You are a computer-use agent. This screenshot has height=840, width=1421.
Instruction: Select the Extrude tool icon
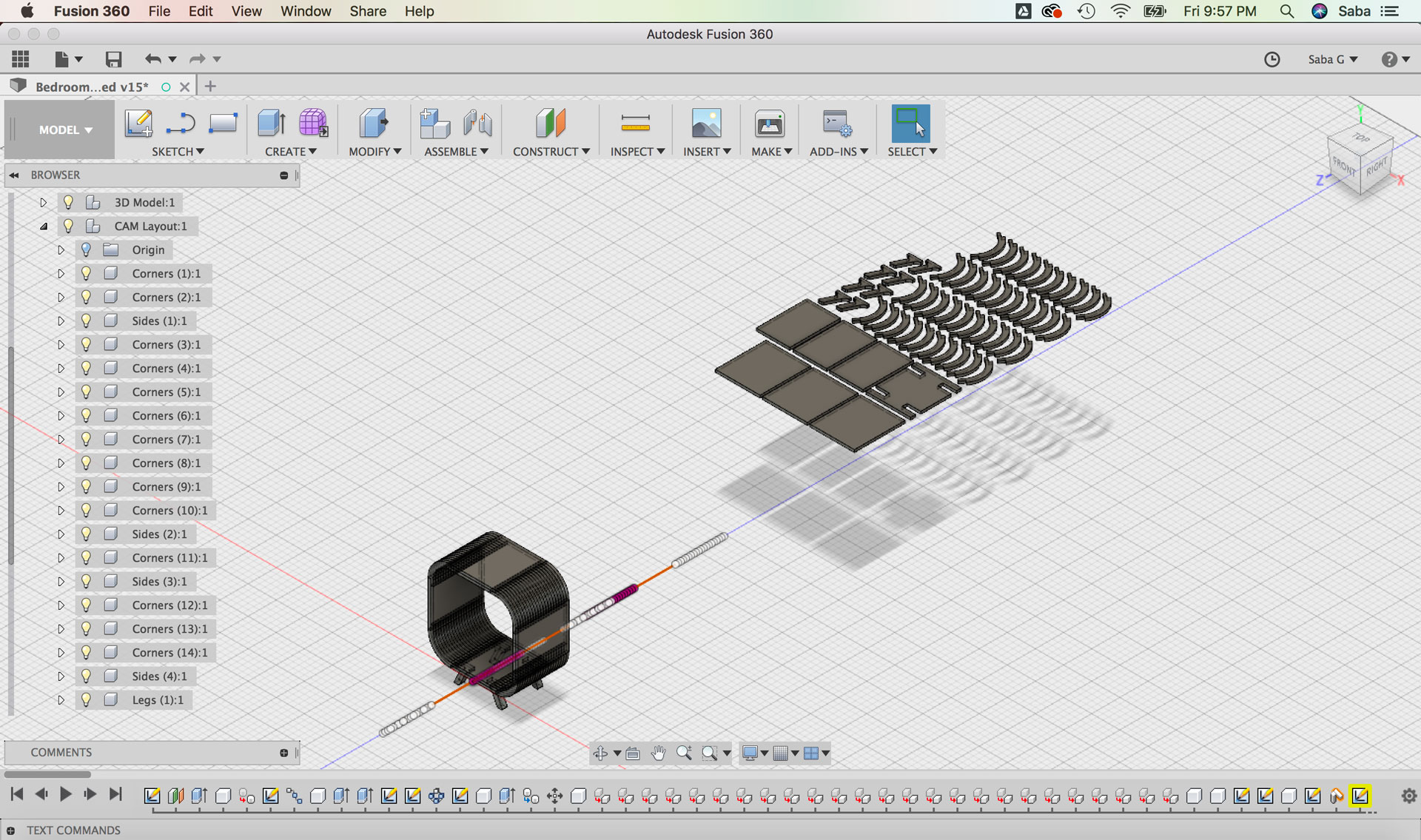pyautogui.click(x=272, y=123)
